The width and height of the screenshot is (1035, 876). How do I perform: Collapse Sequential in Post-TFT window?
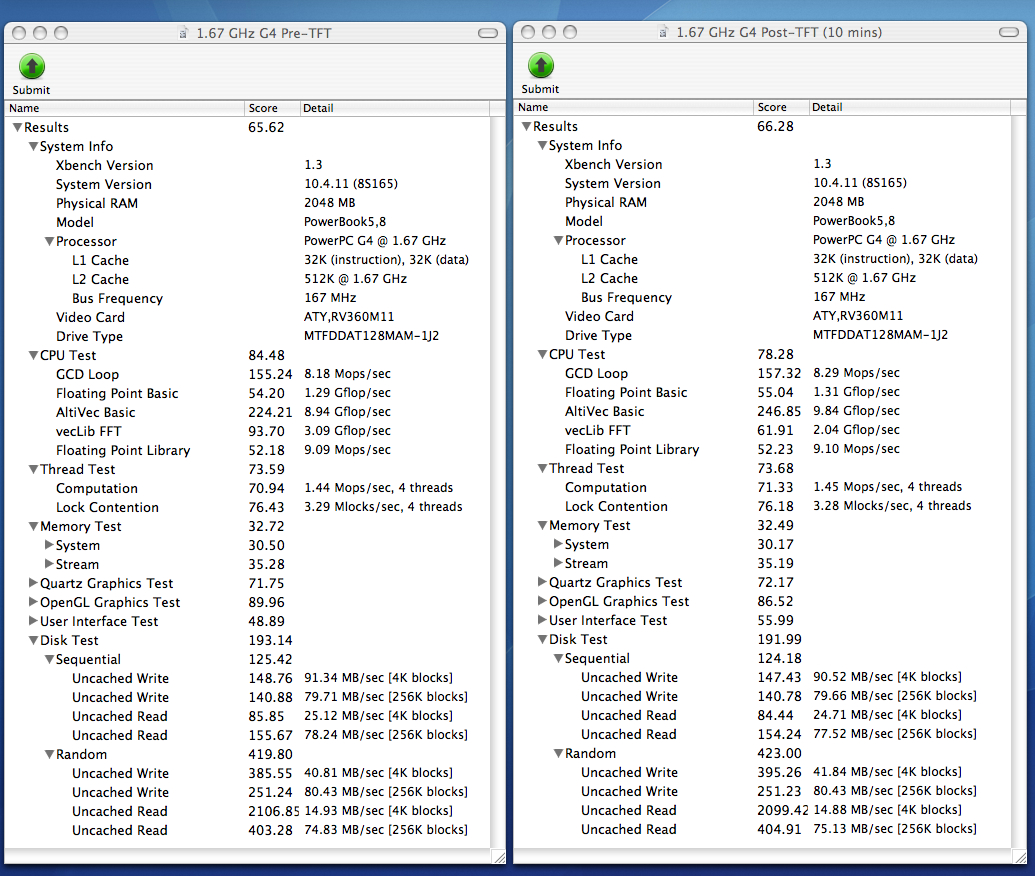point(558,659)
